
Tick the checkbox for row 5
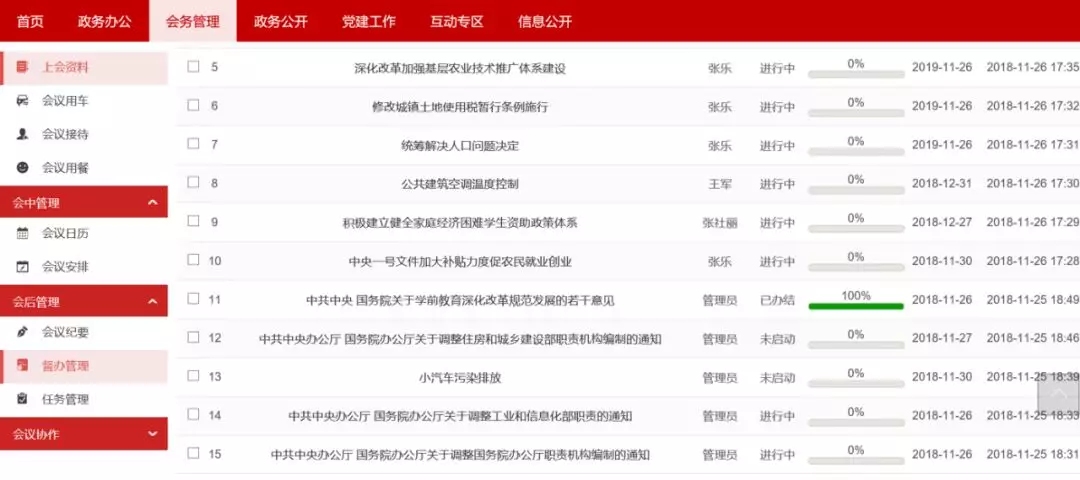click(194, 67)
